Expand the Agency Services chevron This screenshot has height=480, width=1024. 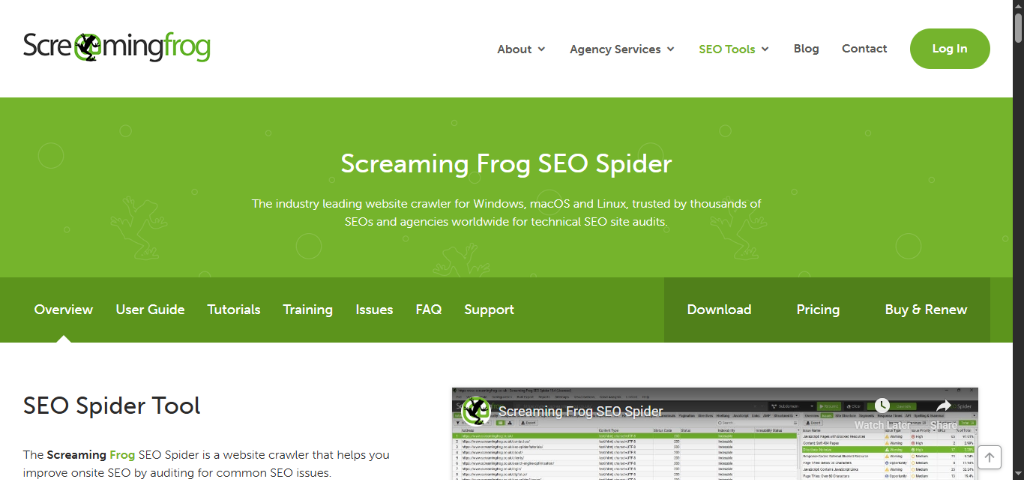(x=671, y=49)
